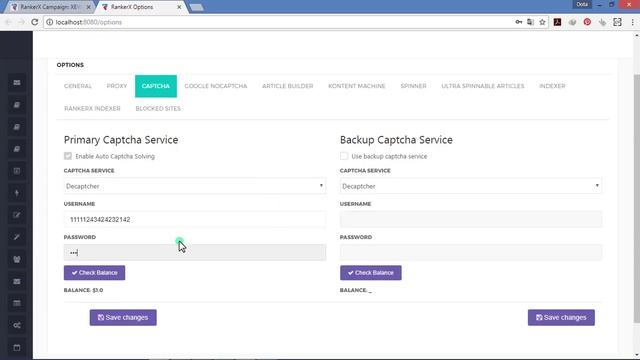Enable Use backup captcha service checkbox
This screenshot has height=360, width=640.
click(x=344, y=156)
